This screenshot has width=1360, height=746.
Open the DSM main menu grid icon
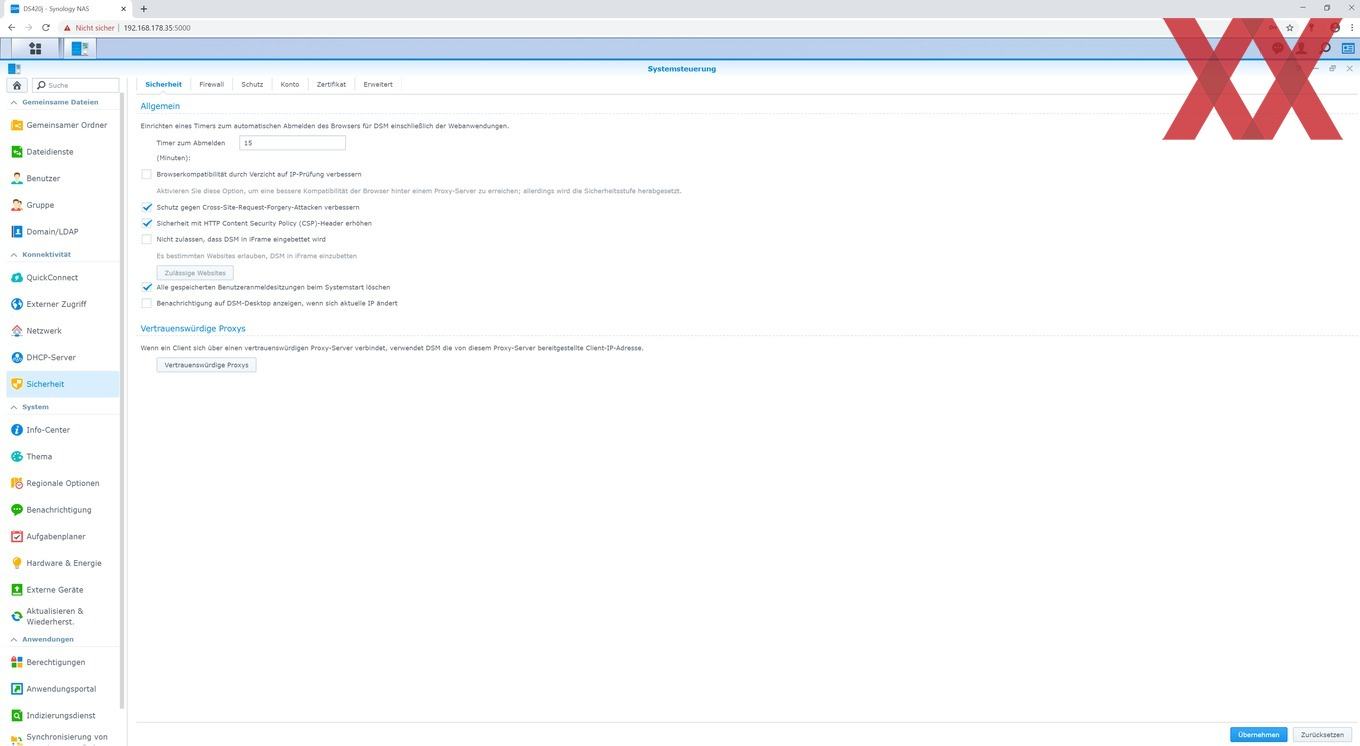point(35,48)
